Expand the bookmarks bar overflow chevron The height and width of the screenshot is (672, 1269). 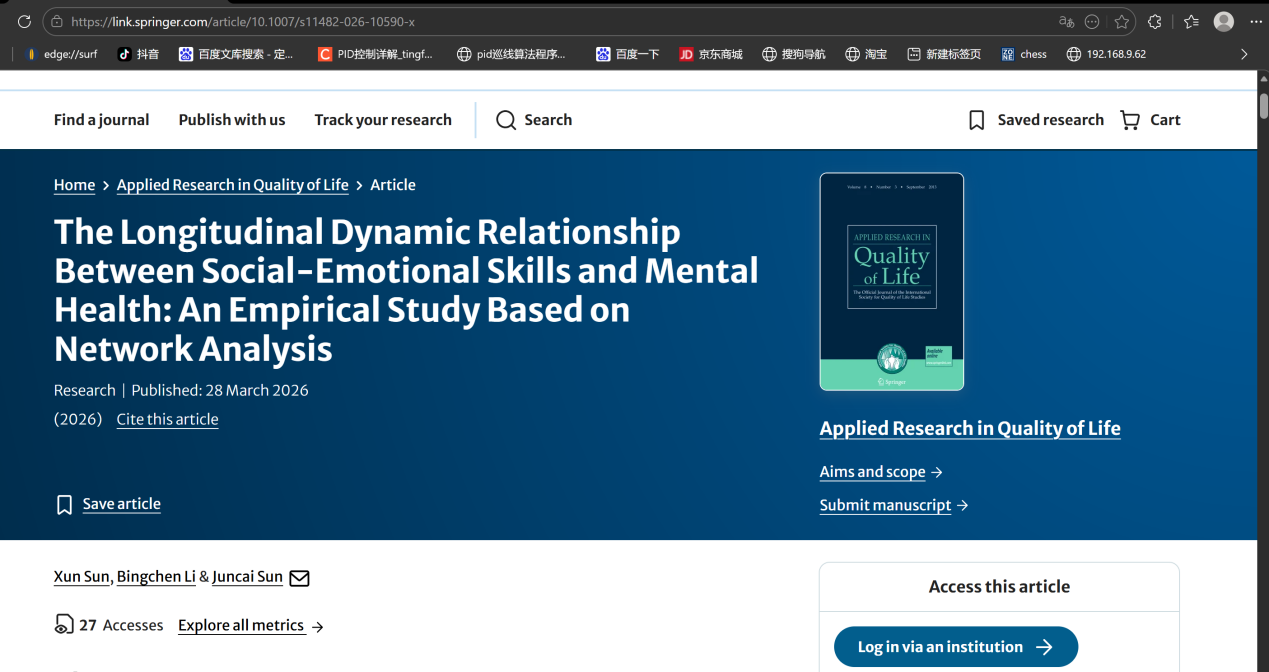(1244, 54)
